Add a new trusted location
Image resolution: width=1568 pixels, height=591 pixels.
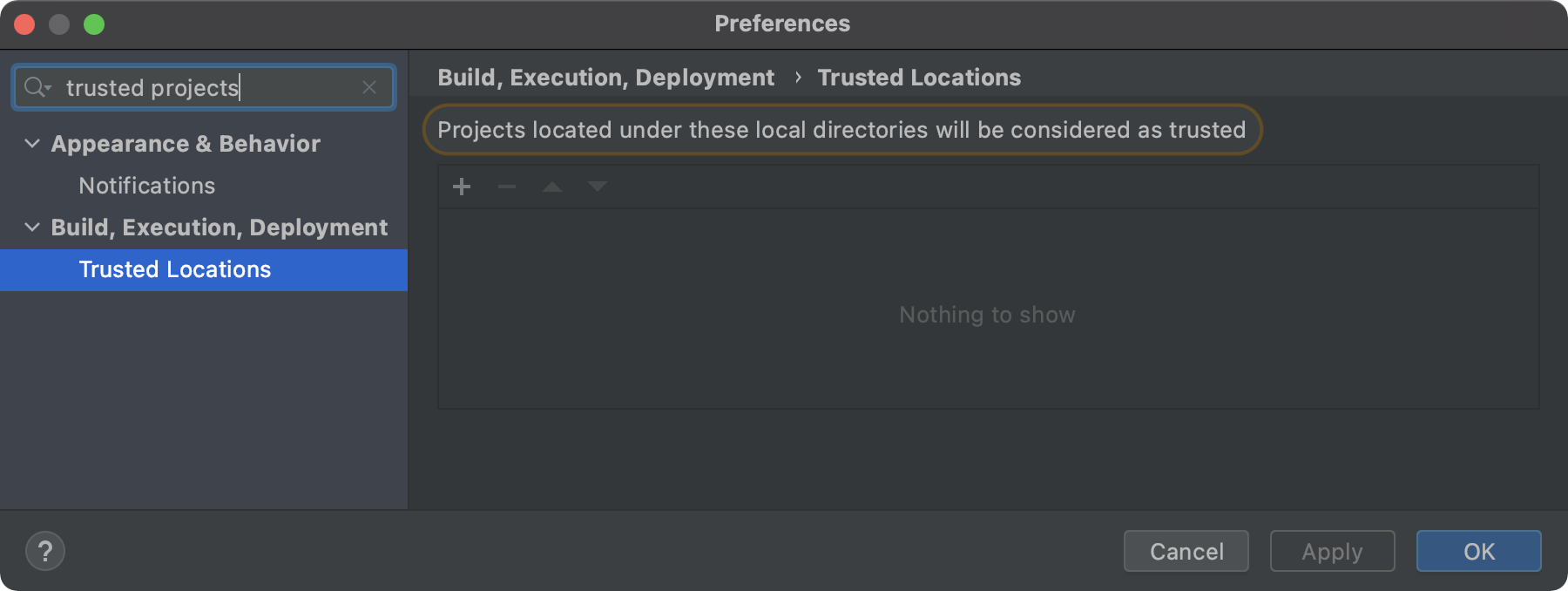tap(461, 186)
